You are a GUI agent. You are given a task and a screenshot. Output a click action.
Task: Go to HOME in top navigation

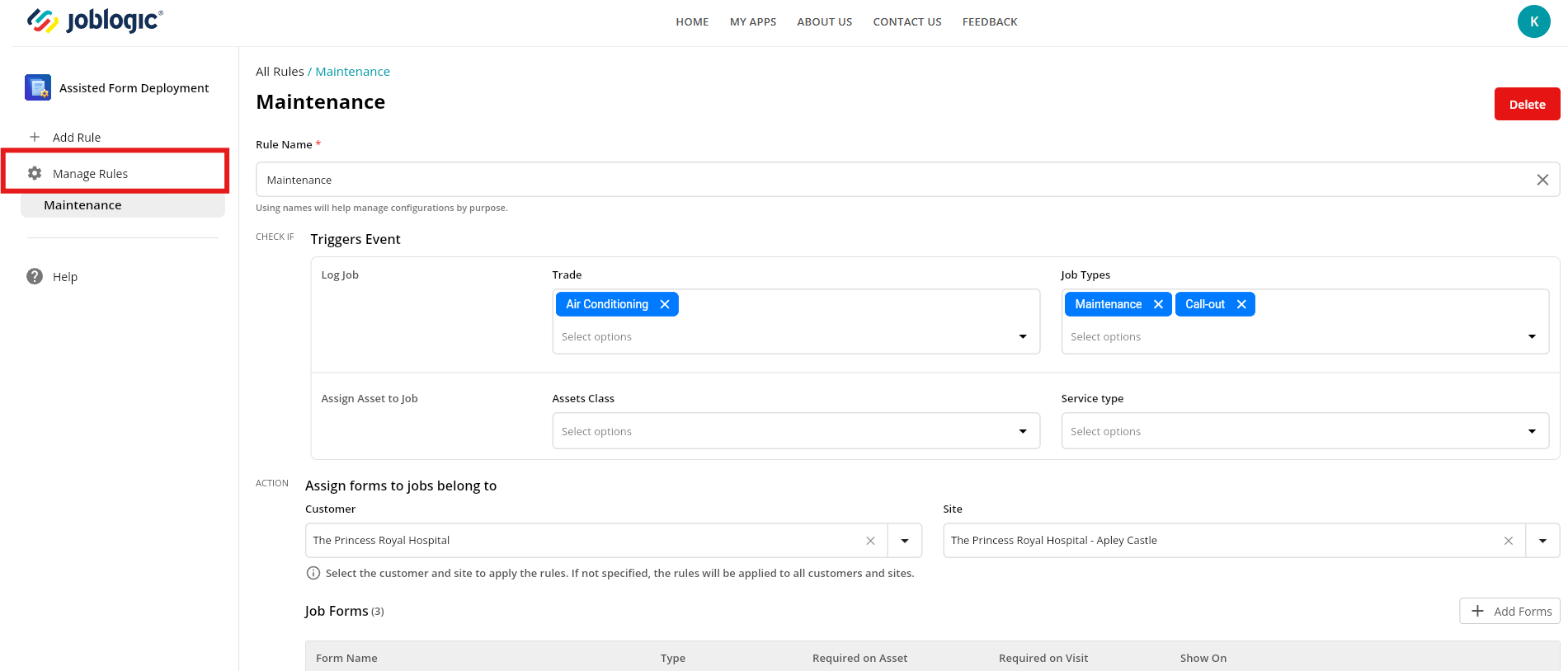[x=692, y=22]
